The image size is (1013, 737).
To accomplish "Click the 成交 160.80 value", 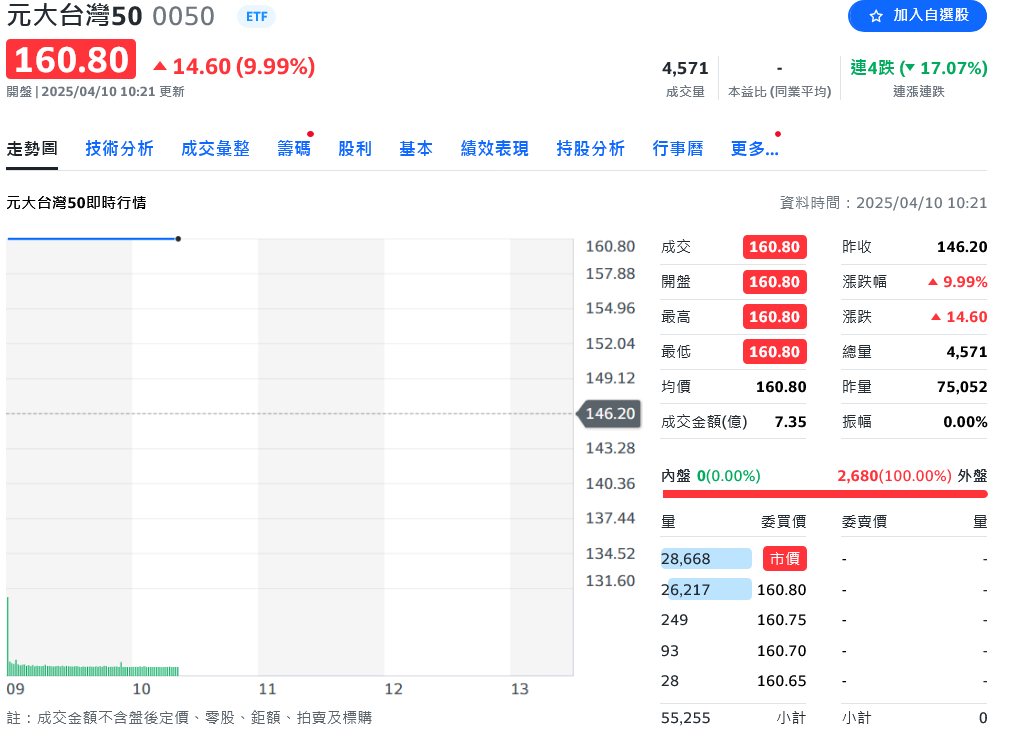I will click(x=775, y=247).
